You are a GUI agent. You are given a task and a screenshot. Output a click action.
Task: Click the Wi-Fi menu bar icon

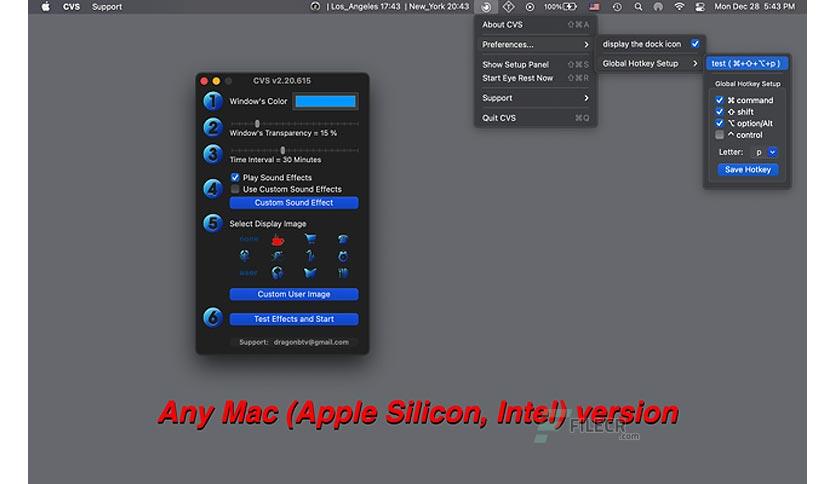(679, 7)
